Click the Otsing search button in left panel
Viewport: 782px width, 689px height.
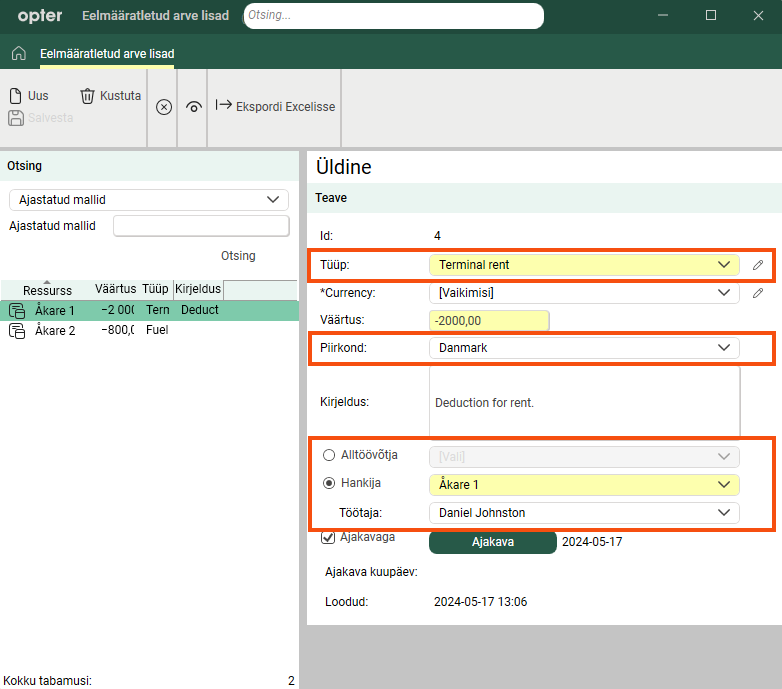click(238, 256)
